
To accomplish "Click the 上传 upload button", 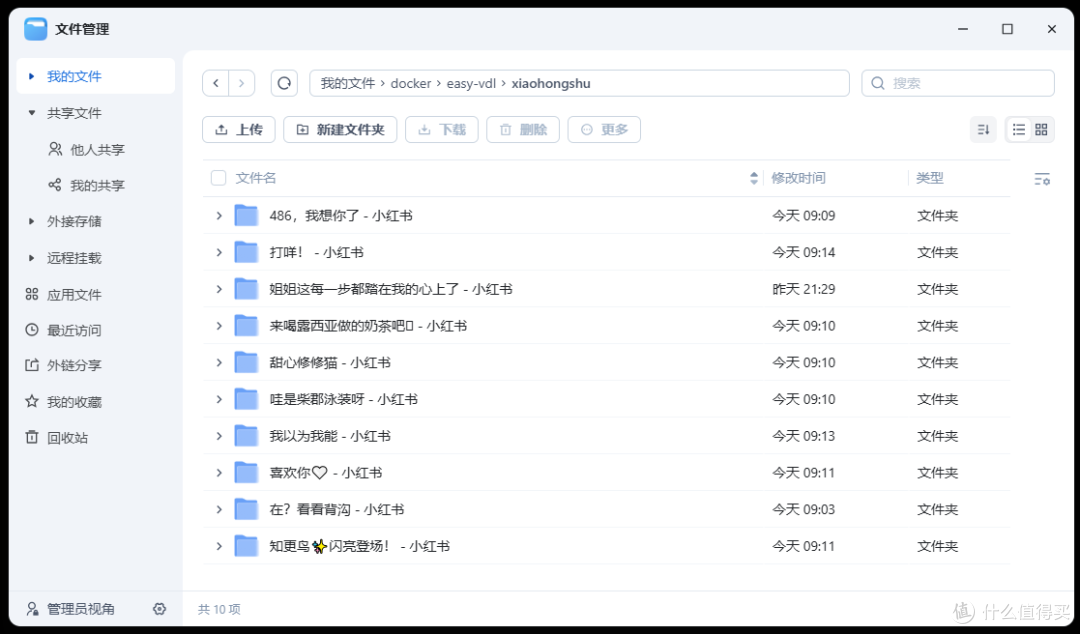I will tap(238, 129).
